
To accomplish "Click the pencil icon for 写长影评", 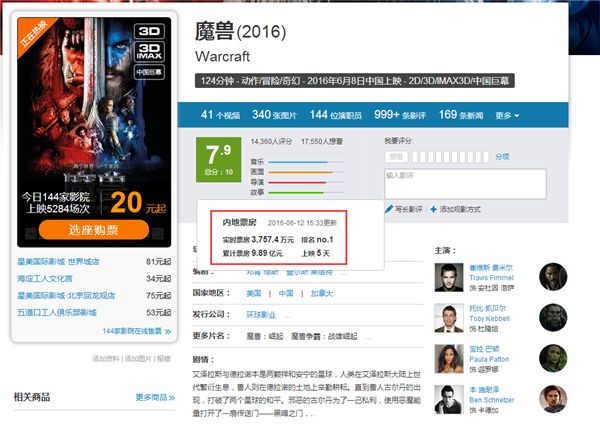I will (x=389, y=209).
